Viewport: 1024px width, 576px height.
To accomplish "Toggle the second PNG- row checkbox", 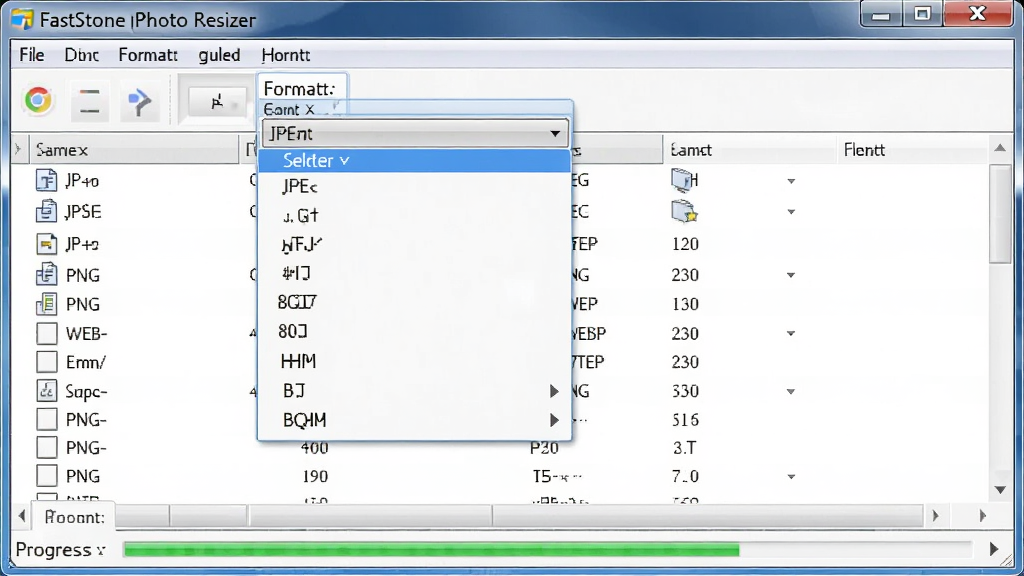I will [x=46, y=448].
